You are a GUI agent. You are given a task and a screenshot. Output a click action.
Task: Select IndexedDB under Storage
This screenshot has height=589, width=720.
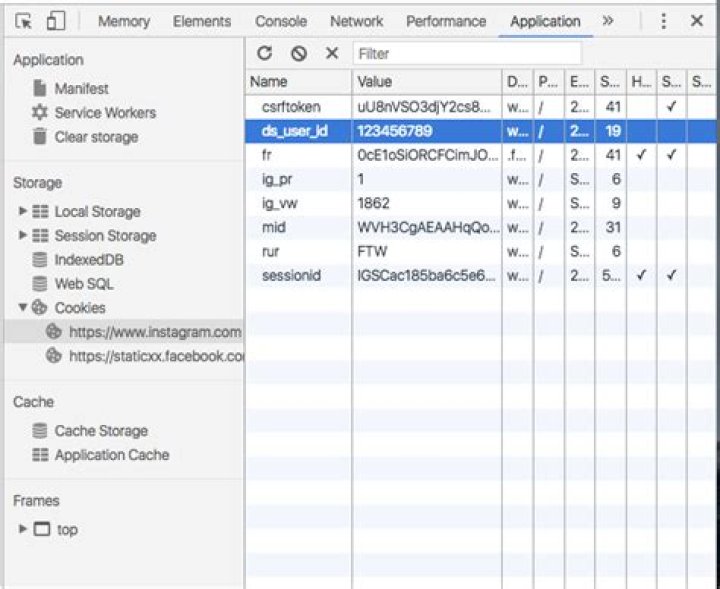coord(89,260)
